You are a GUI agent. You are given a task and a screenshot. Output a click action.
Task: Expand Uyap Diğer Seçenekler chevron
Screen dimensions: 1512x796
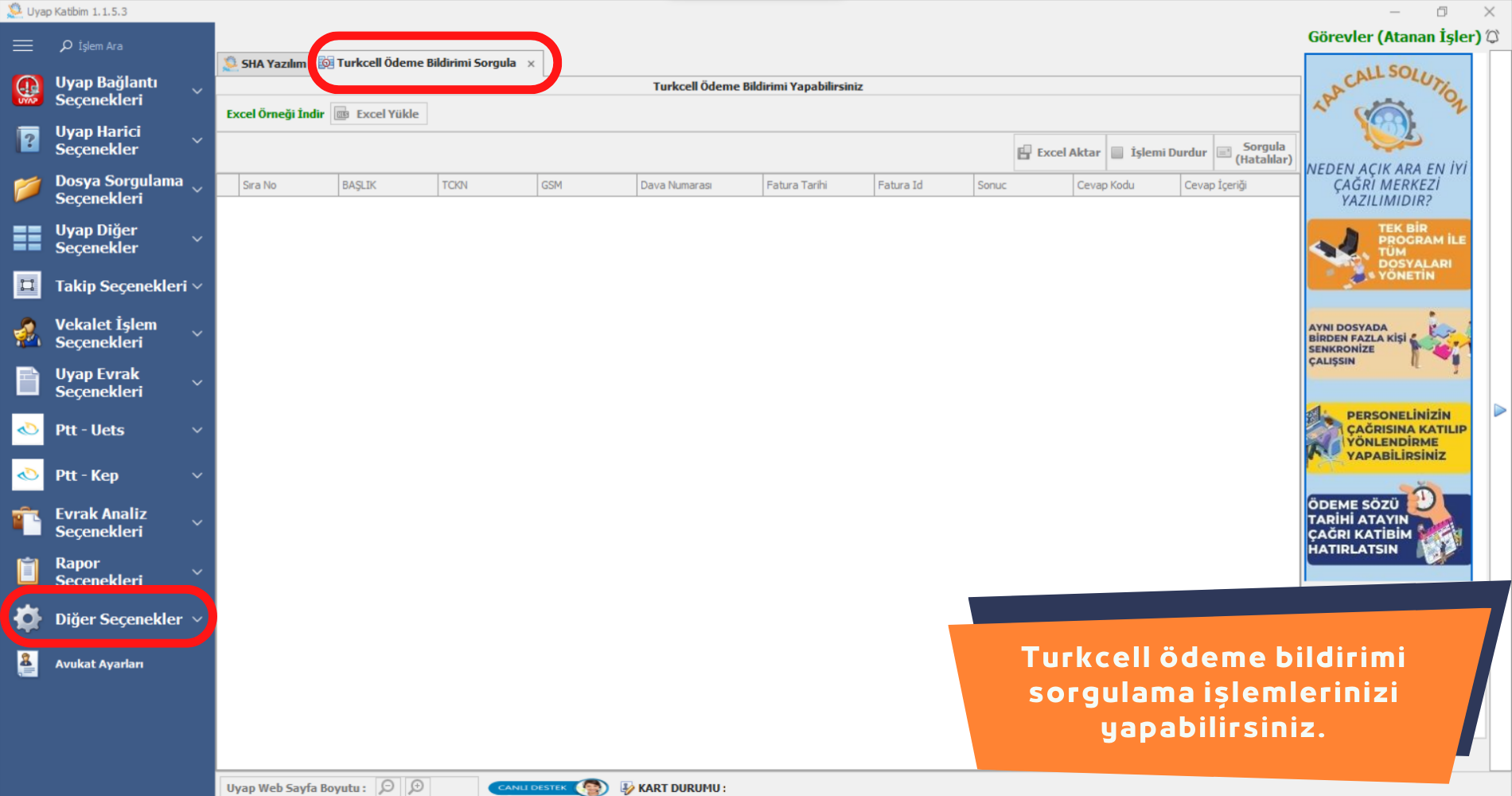197,239
